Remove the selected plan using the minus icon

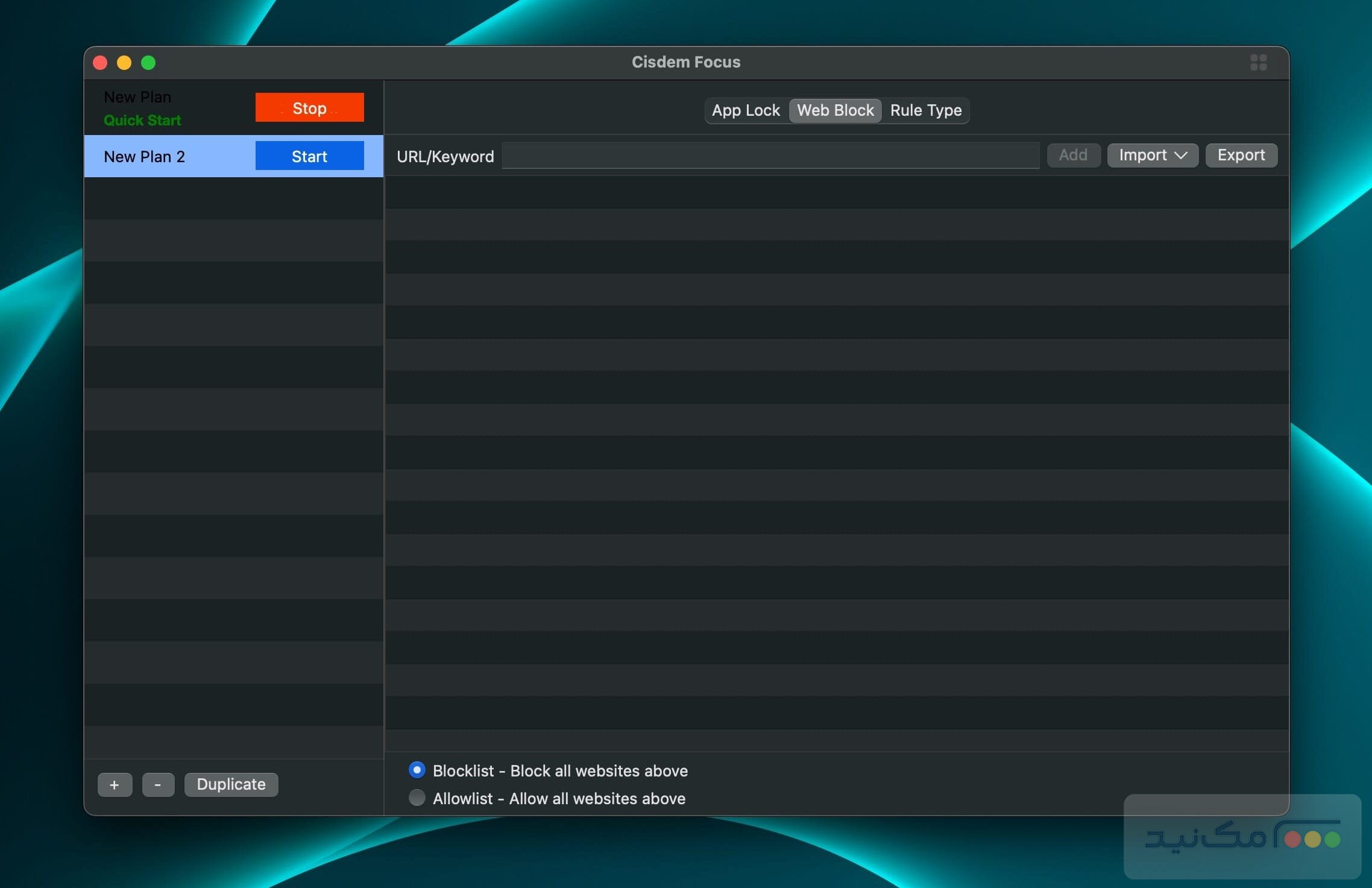158,784
